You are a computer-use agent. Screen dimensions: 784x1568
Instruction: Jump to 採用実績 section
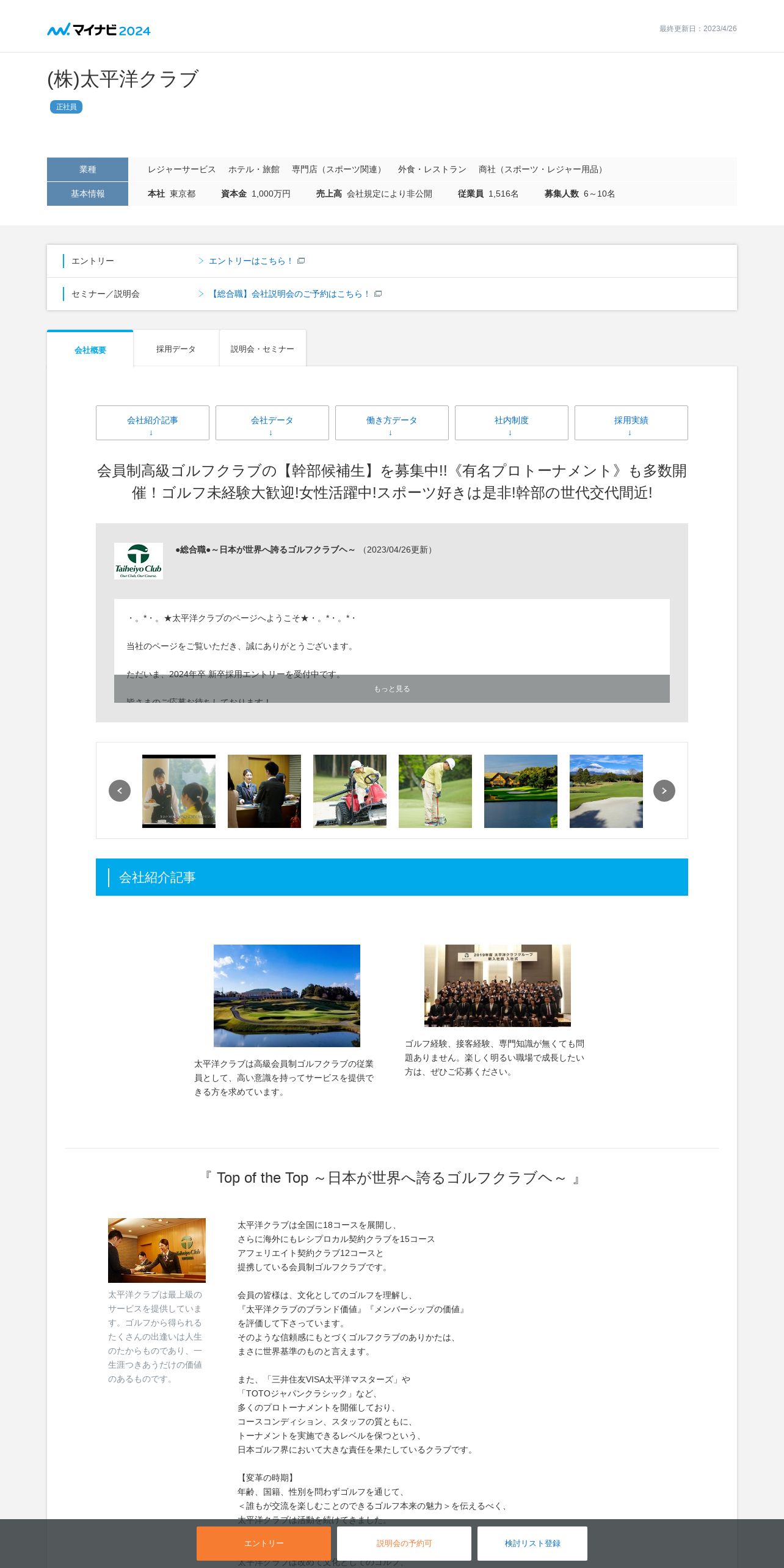631,423
